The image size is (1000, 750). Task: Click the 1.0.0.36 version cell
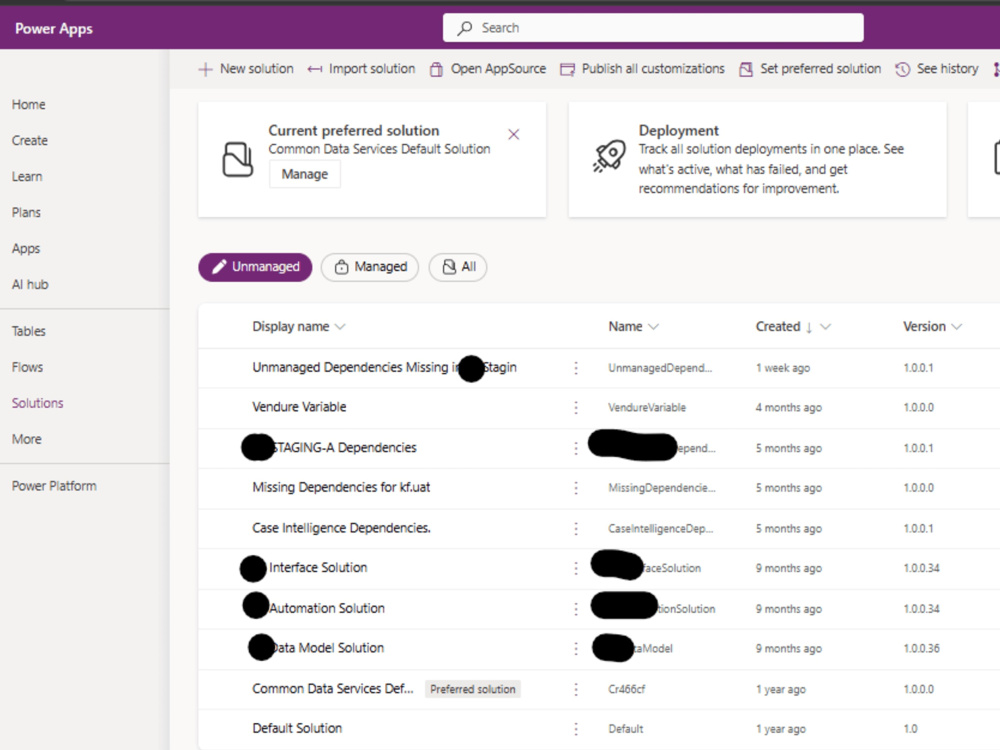[x=921, y=649]
